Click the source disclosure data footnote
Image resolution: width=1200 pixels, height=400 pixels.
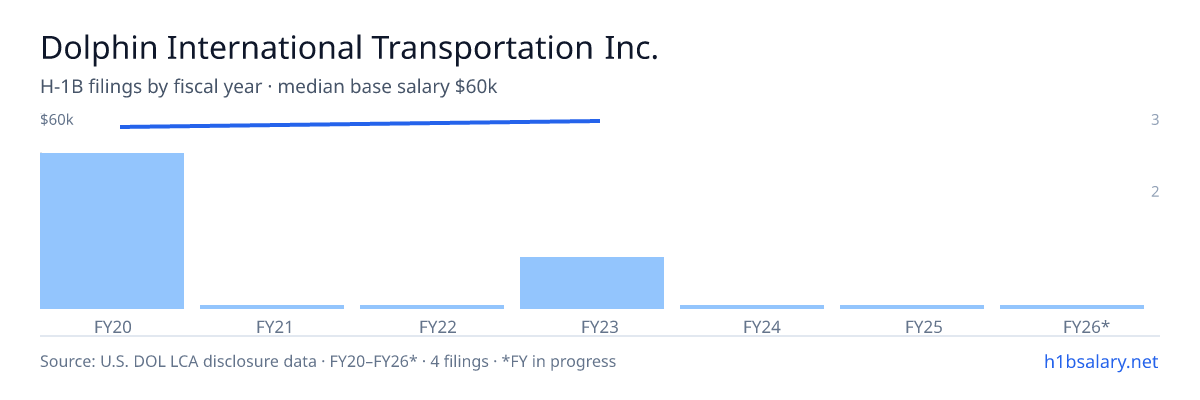(328, 361)
